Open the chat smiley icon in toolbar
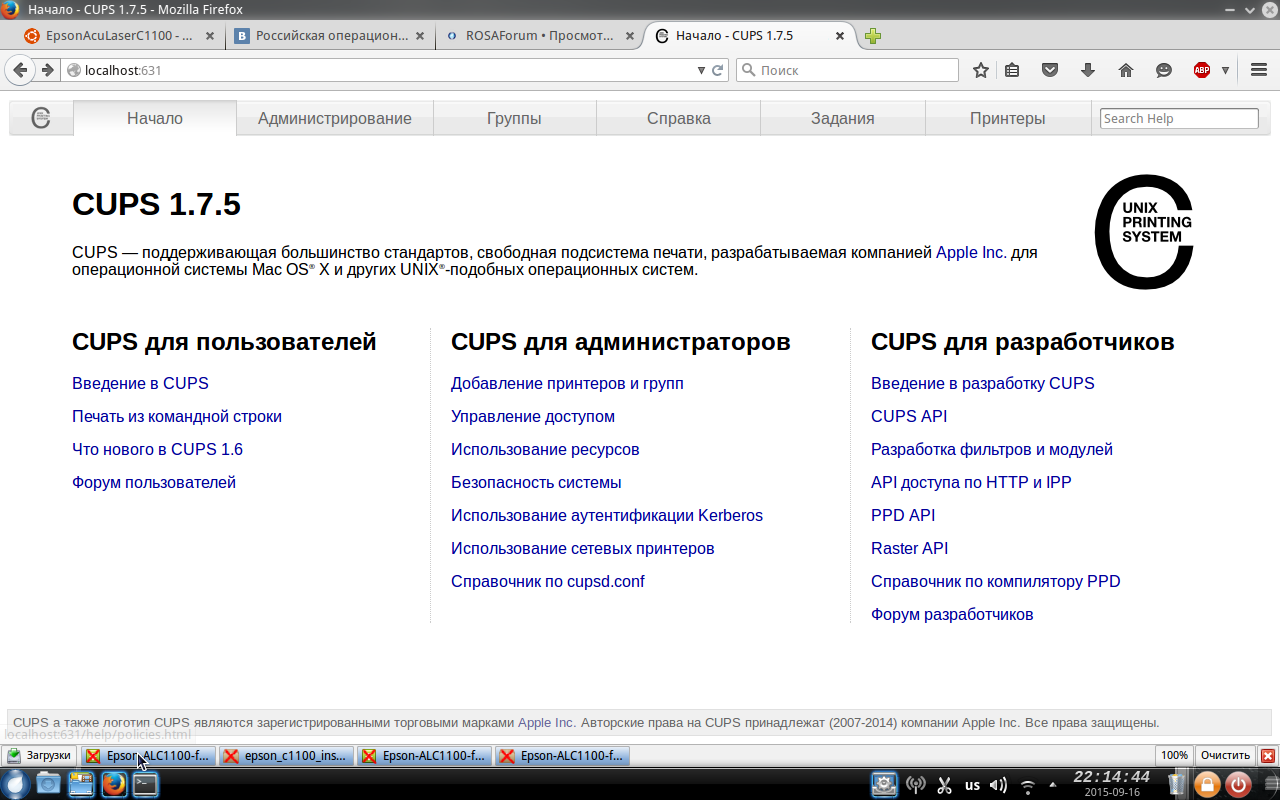Image resolution: width=1280 pixels, height=800 pixels. tap(1164, 70)
